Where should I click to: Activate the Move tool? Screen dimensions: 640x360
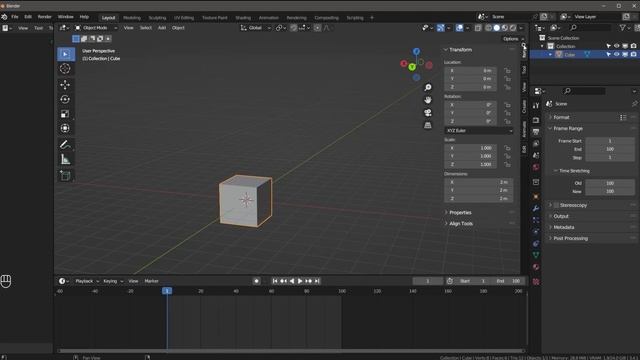pyautogui.click(x=65, y=84)
